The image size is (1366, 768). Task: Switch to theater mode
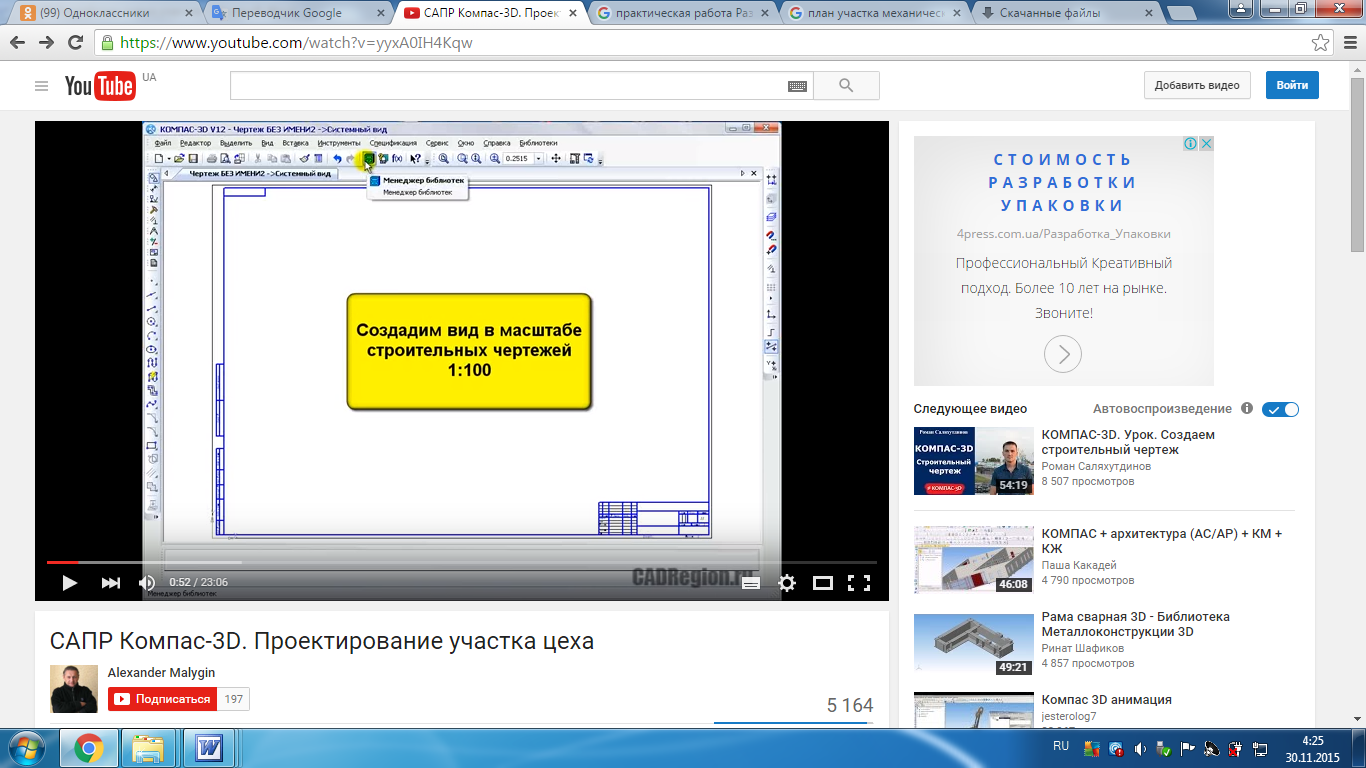[x=823, y=582]
